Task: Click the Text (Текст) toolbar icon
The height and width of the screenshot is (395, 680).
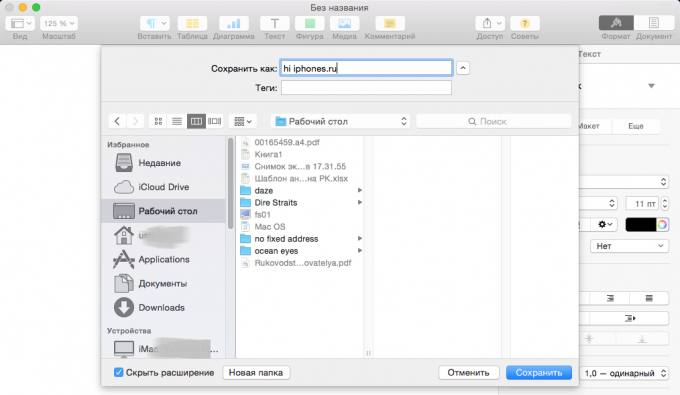Action: click(x=275, y=23)
